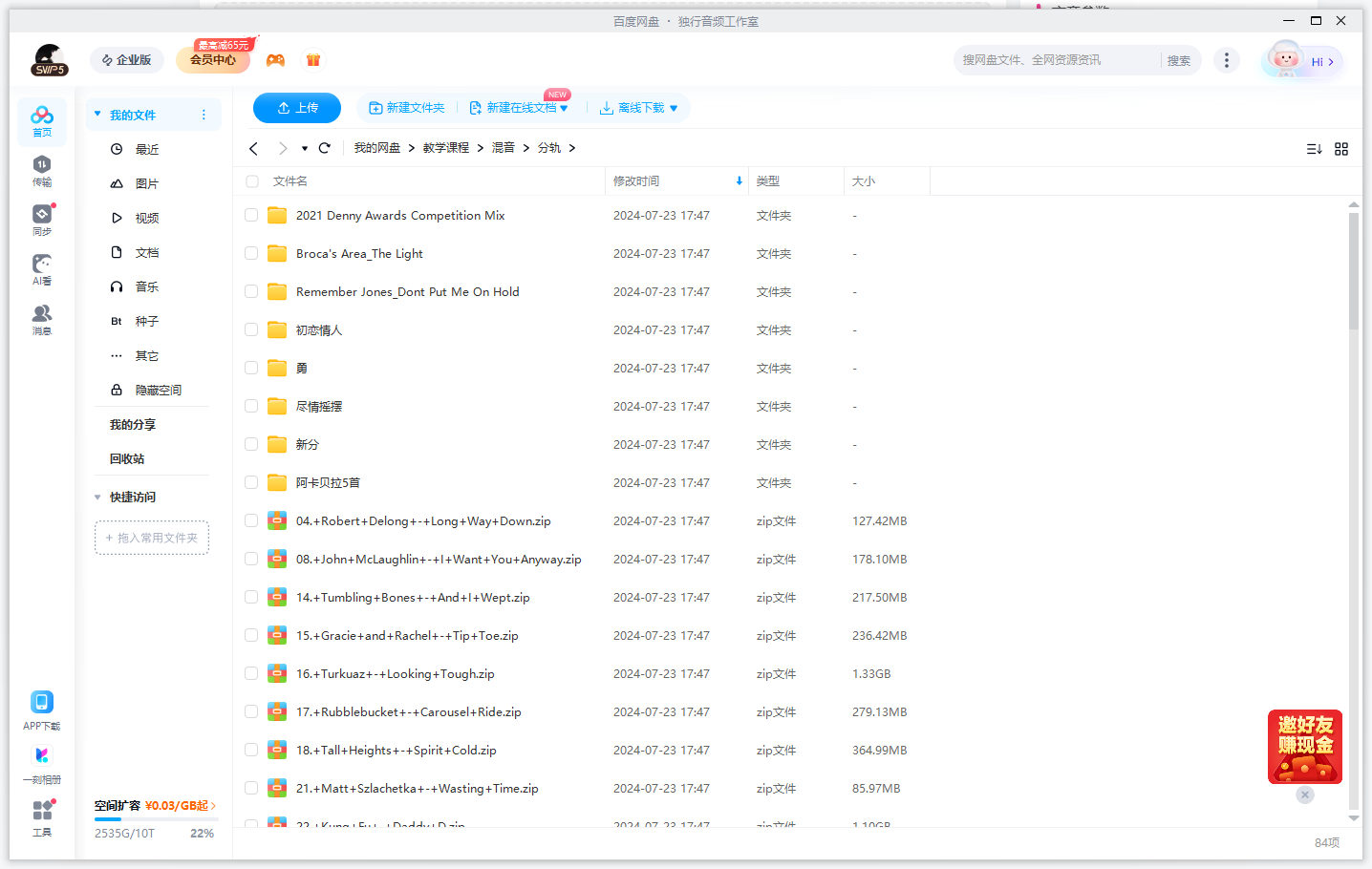The width and height of the screenshot is (1372, 869).
Task: Click the 工具 (Tools) icon in sidebar
Action: tap(42, 817)
